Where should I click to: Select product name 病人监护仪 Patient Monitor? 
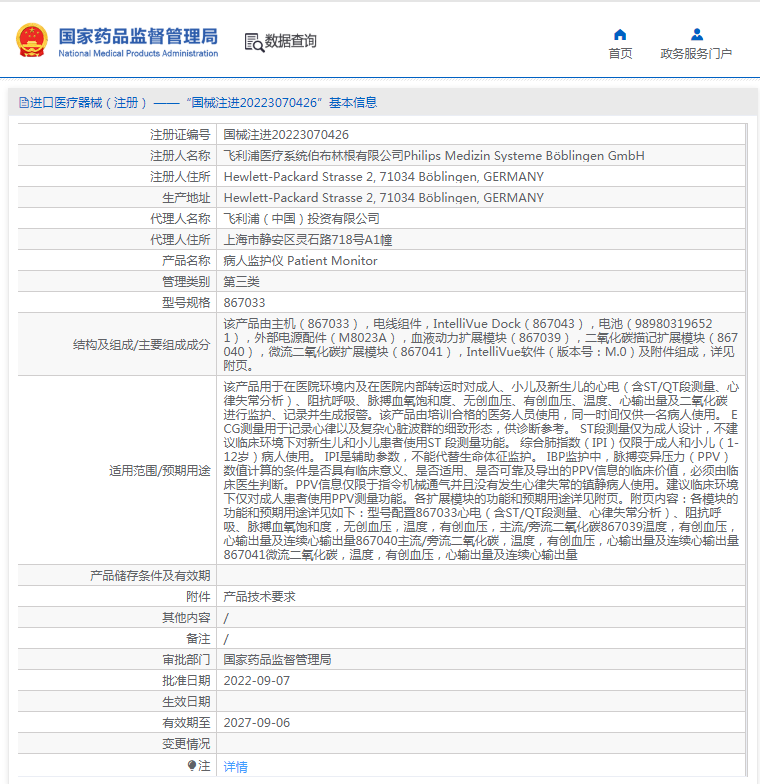pos(300,260)
